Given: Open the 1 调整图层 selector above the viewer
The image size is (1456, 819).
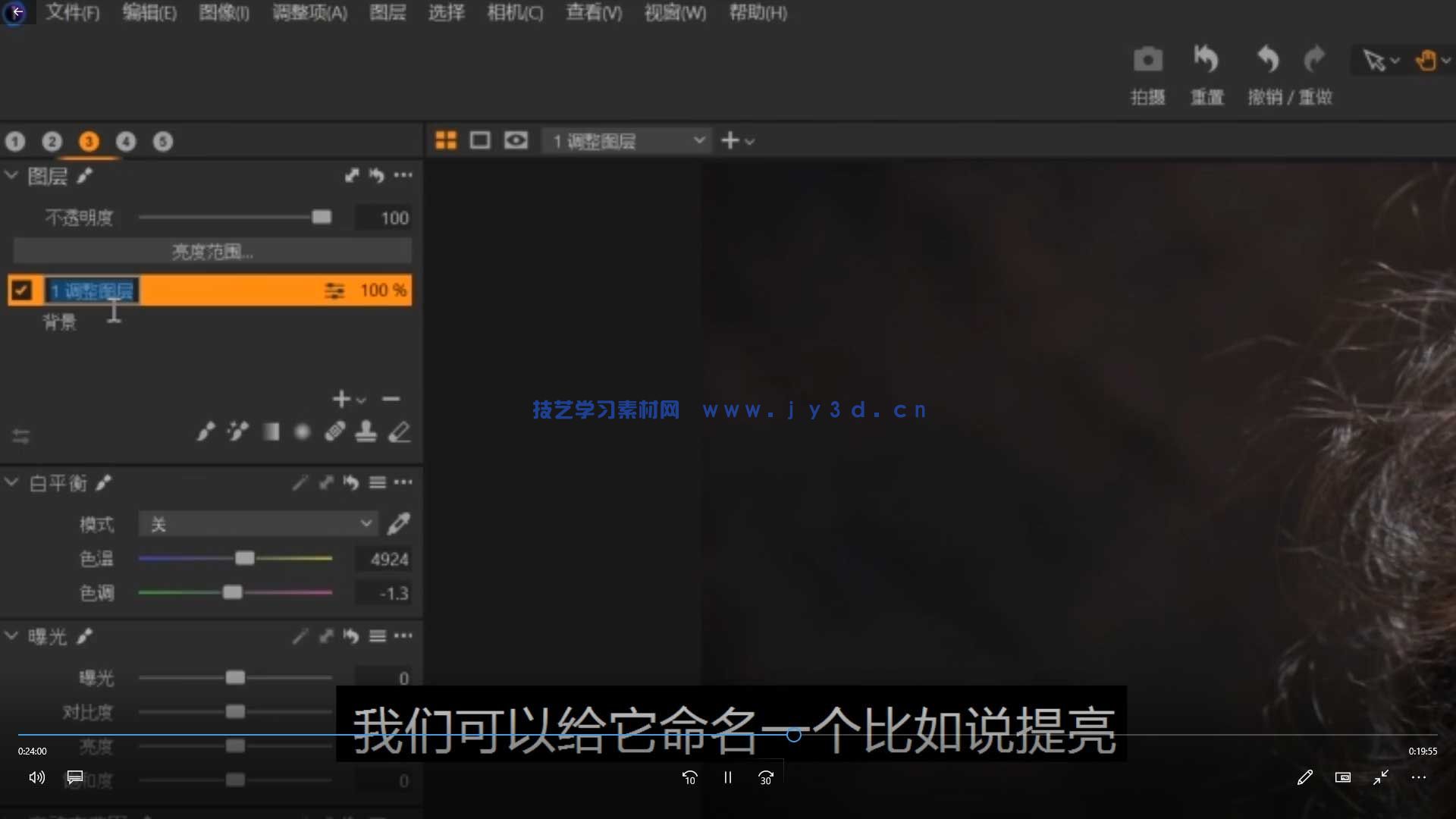Looking at the screenshot, I should coord(626,140).
